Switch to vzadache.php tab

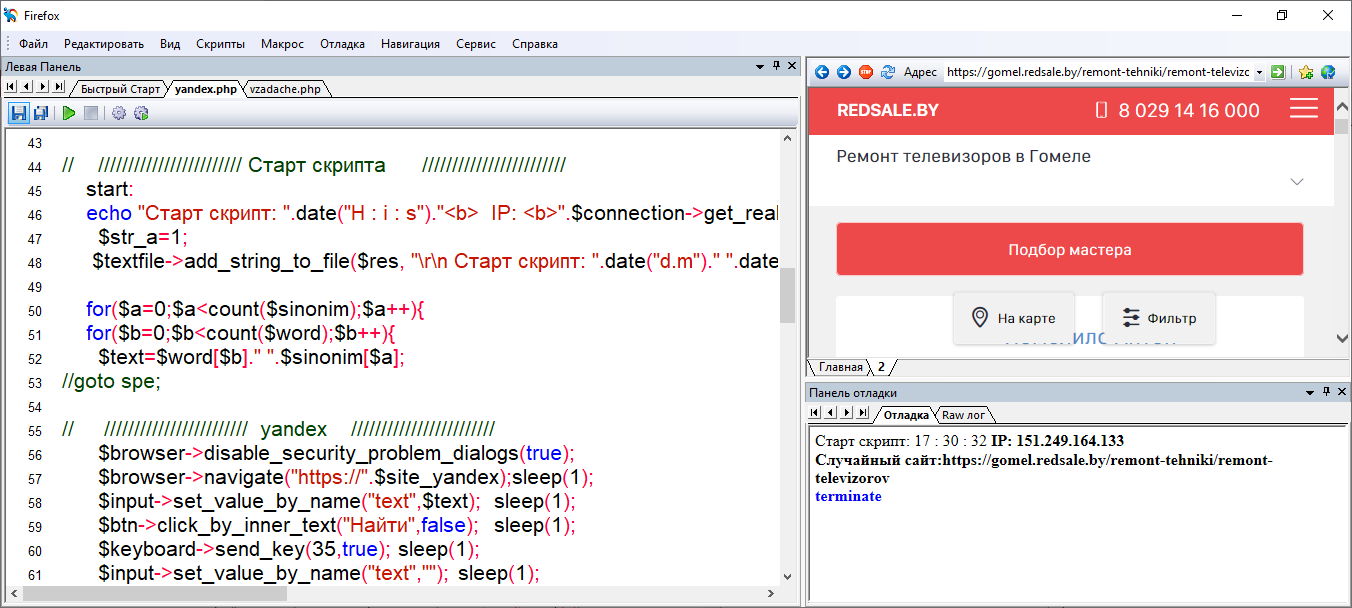(x=285, y=89)
